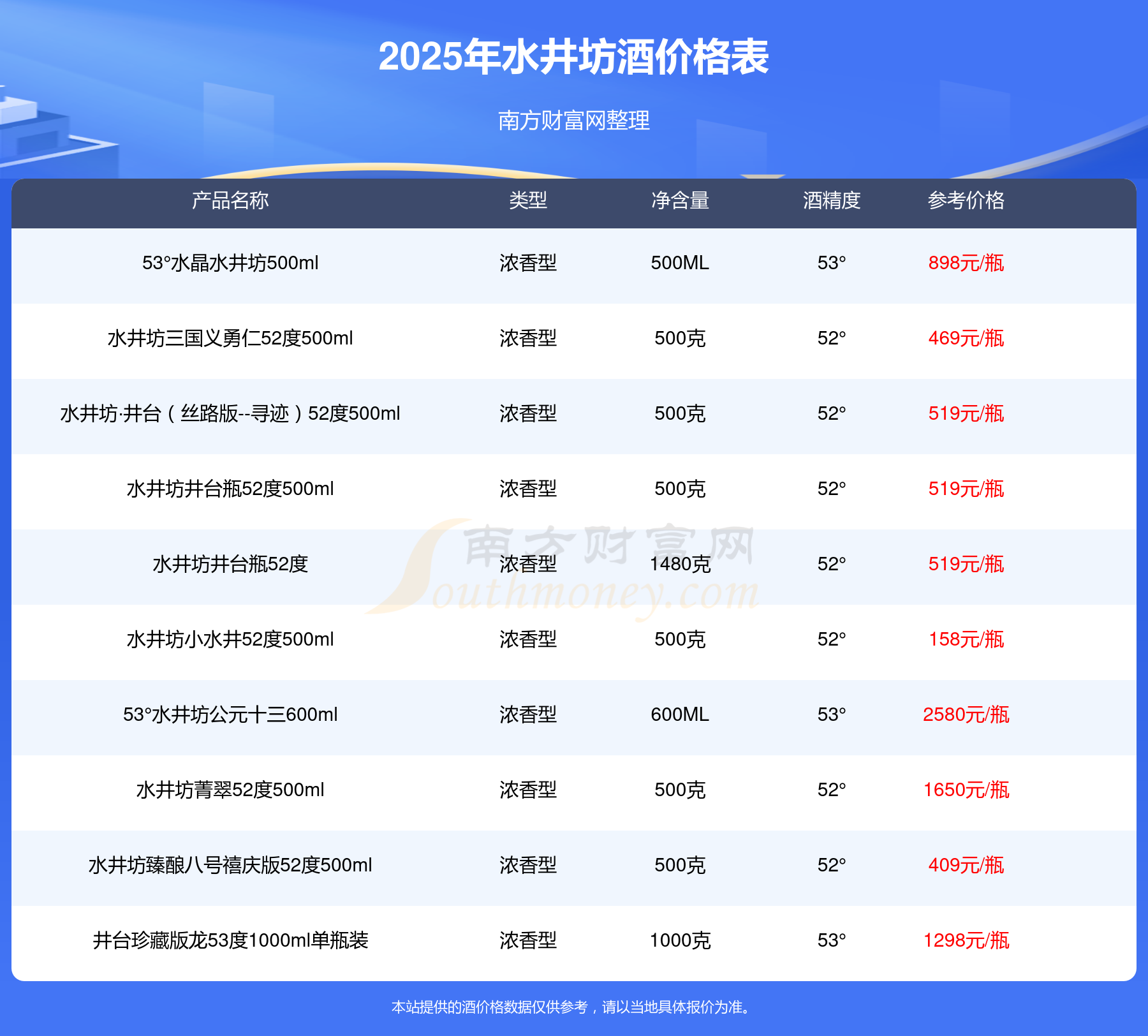Click 500克 in the 臻酿八号禧庆版 row
The height and width of the screenshot is (1036, 1148).
[x=680, y=865]
